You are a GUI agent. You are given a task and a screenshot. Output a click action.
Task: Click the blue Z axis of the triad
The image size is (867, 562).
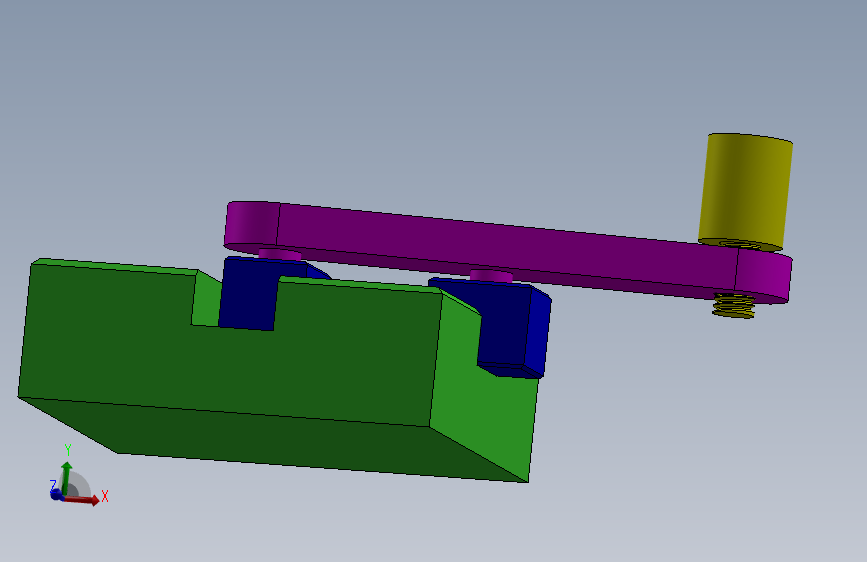click(x=56, y=494)
